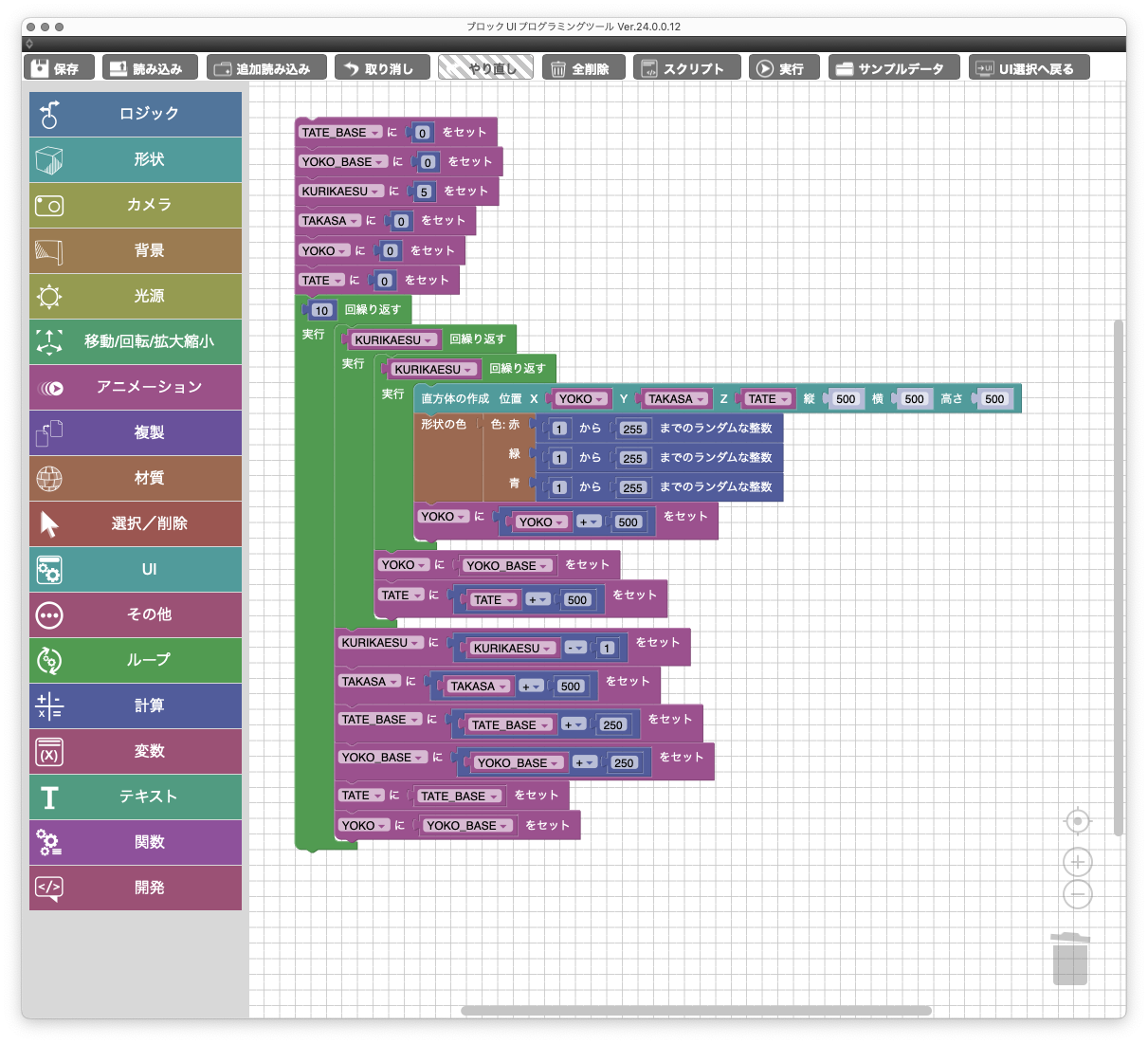
Task: Open the X position YOKO dropdown in cuboid block
Action: (x=599, y=399)
